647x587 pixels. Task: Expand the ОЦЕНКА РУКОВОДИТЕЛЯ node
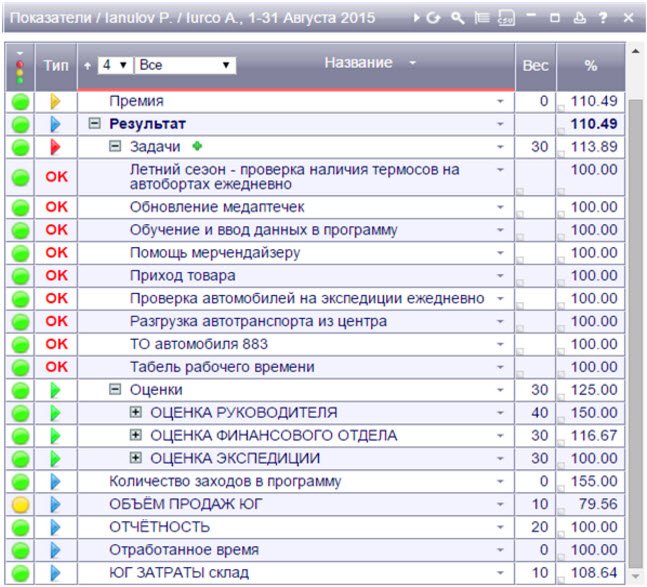[x=136, y=412]
